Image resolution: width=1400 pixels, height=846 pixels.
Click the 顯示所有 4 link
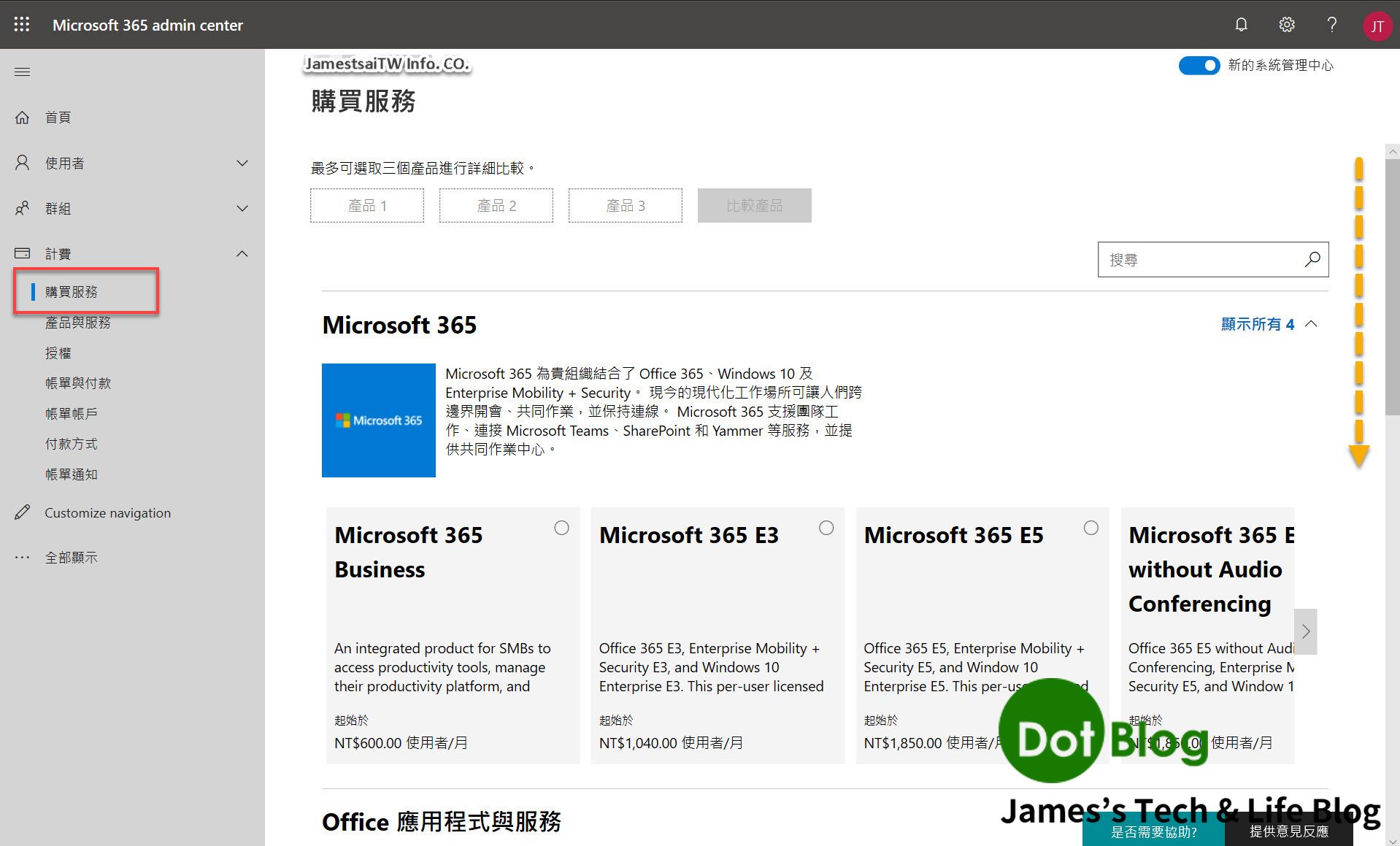[x=1258, y=324]
